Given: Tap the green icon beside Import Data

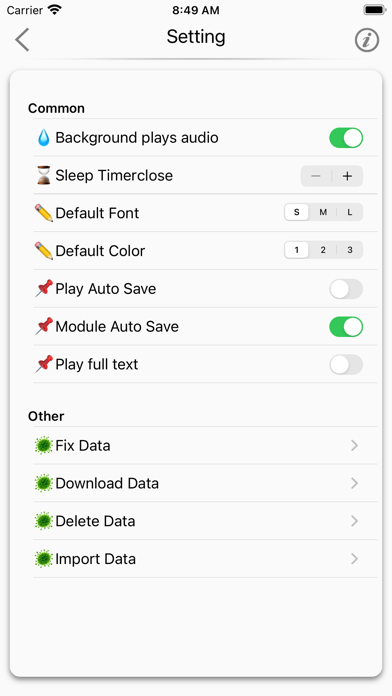Looking at the screenshot, I should tap(44, 558).
